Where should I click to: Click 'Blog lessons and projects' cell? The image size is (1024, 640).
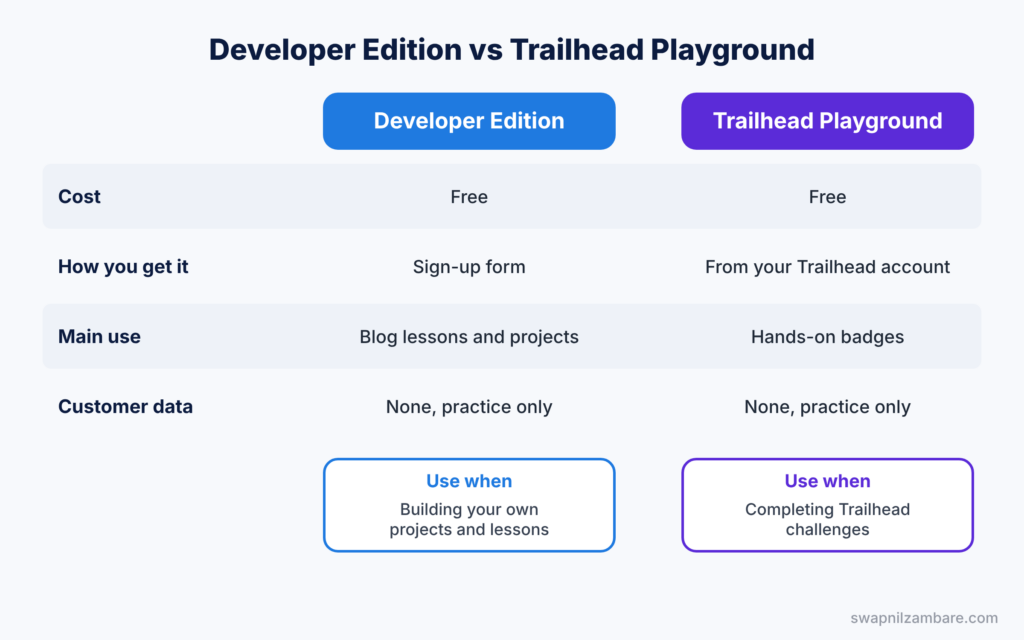click(469, 336)
